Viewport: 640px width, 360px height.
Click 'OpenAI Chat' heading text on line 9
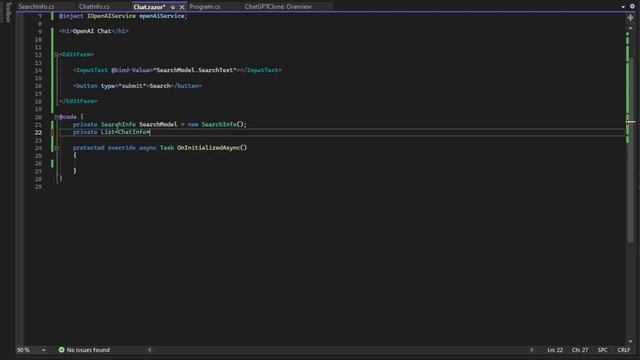(92, 31)
